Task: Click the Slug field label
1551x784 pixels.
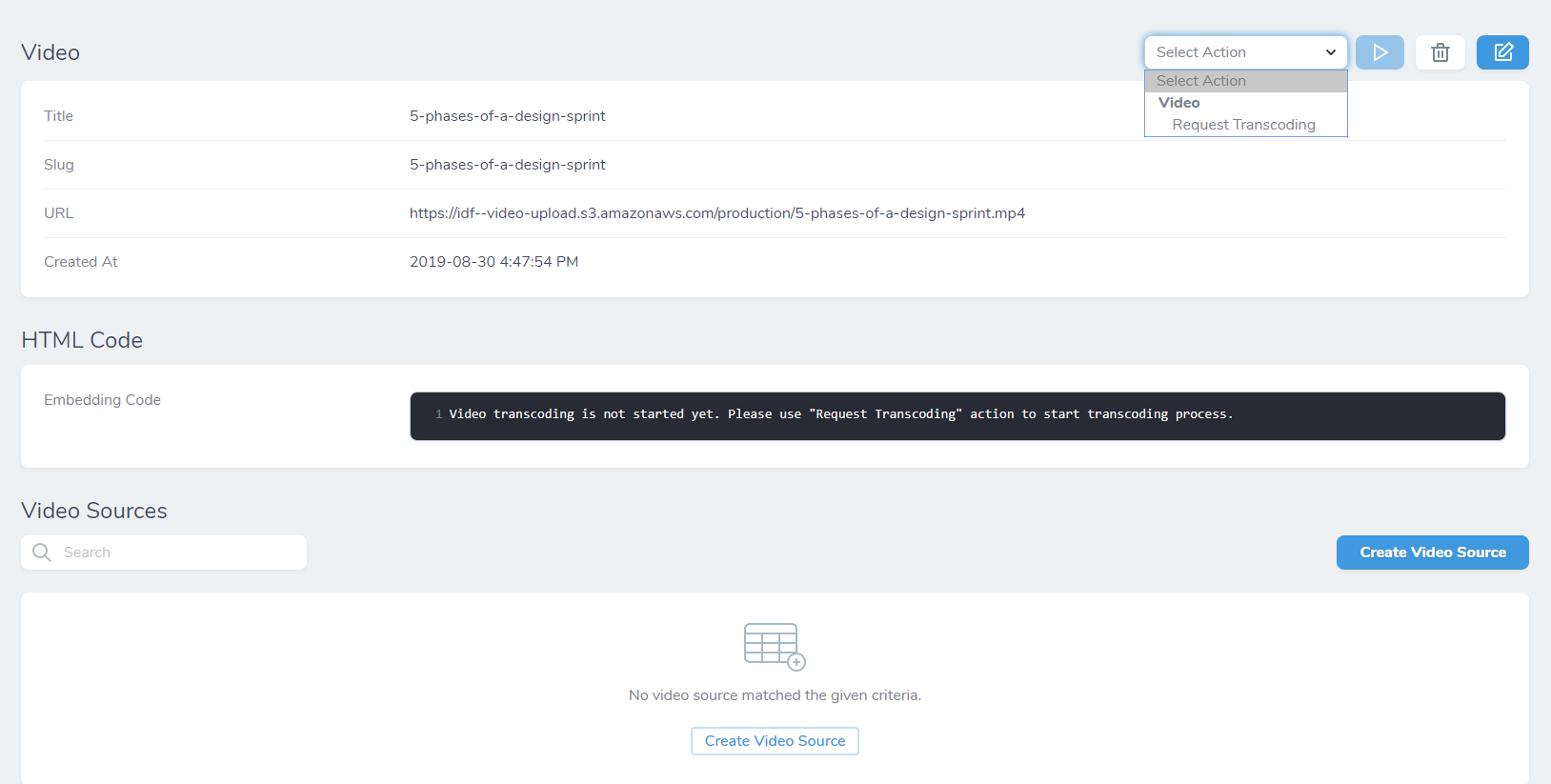Action: click(59, 165)
